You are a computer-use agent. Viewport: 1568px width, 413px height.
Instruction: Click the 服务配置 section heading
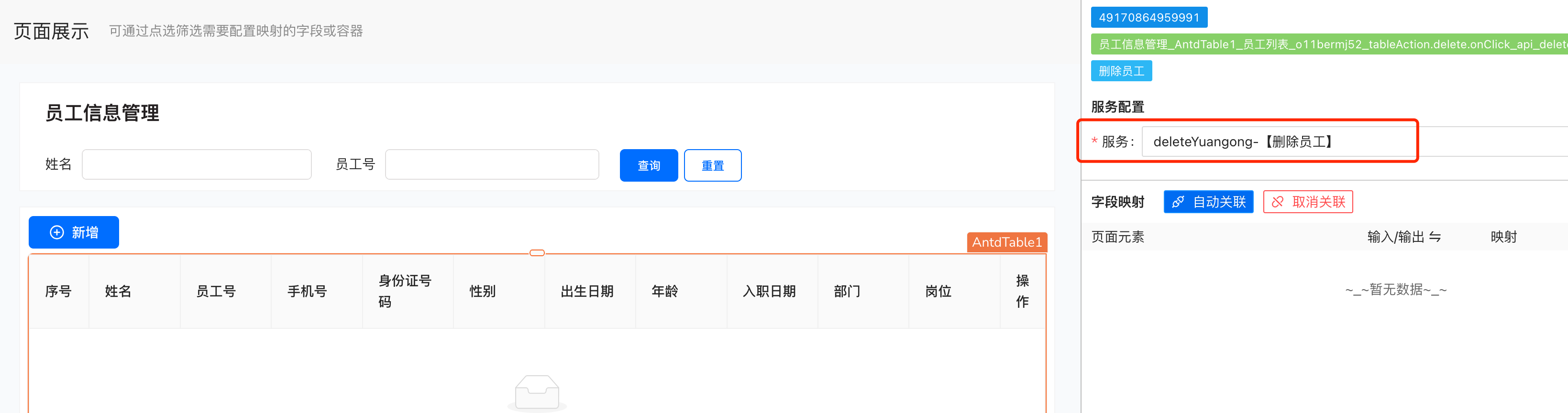click(1117, 107)
